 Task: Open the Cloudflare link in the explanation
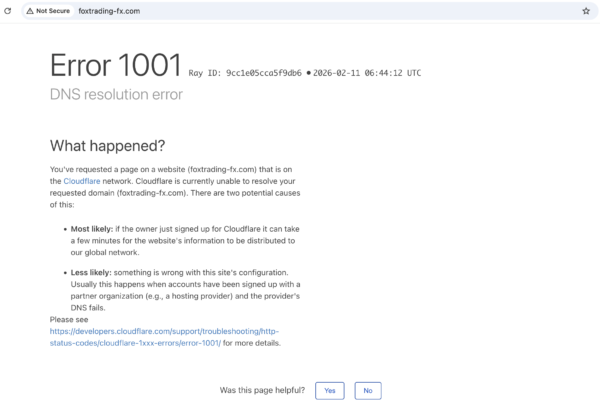point(82,181)
